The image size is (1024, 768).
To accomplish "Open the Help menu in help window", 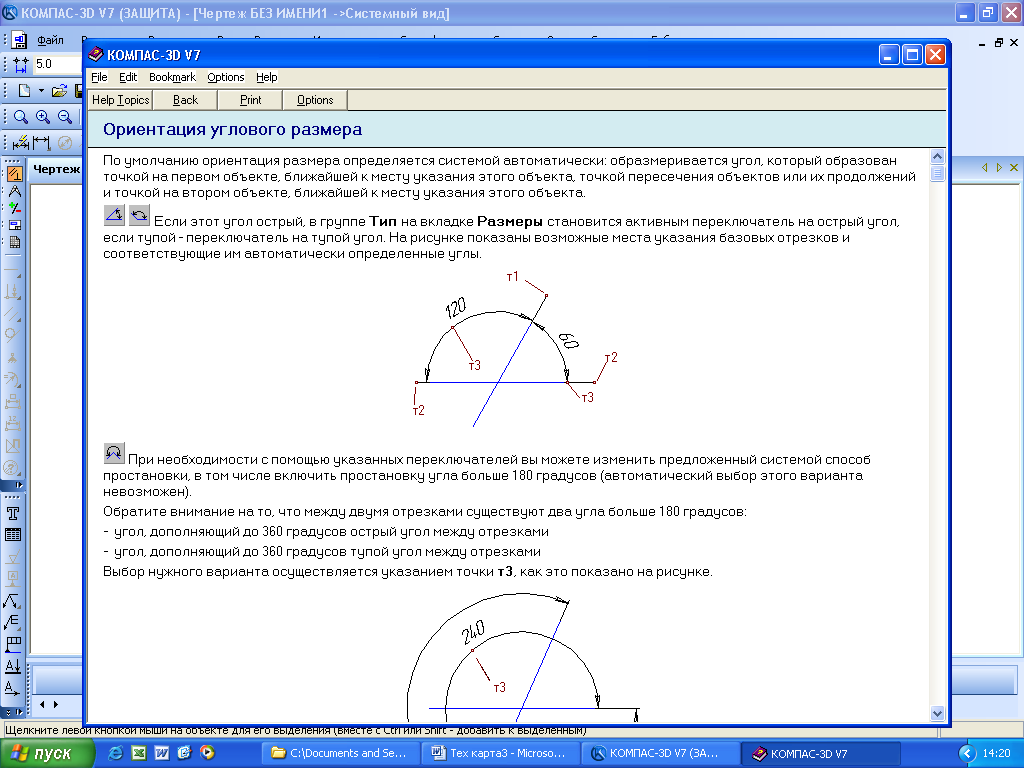I will [266, 77].
